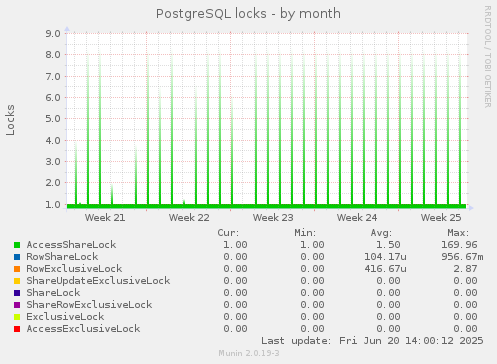This screenshot has height=364, width=497.
Task: Select the ShareLock legend label
Action: pyautogui.click(x=53, y=293)
